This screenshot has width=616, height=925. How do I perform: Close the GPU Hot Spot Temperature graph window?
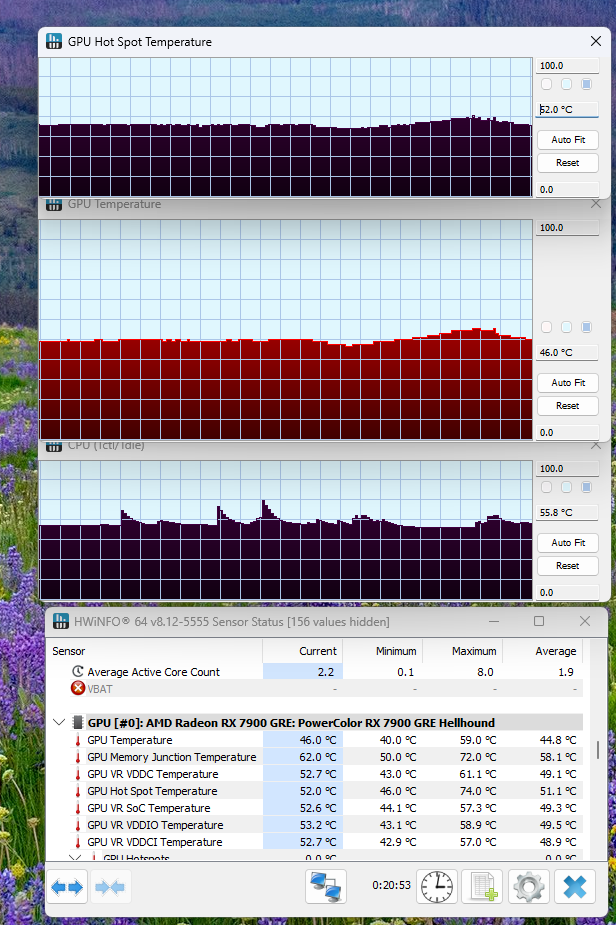pyautogui.click(x=596, y=41)
